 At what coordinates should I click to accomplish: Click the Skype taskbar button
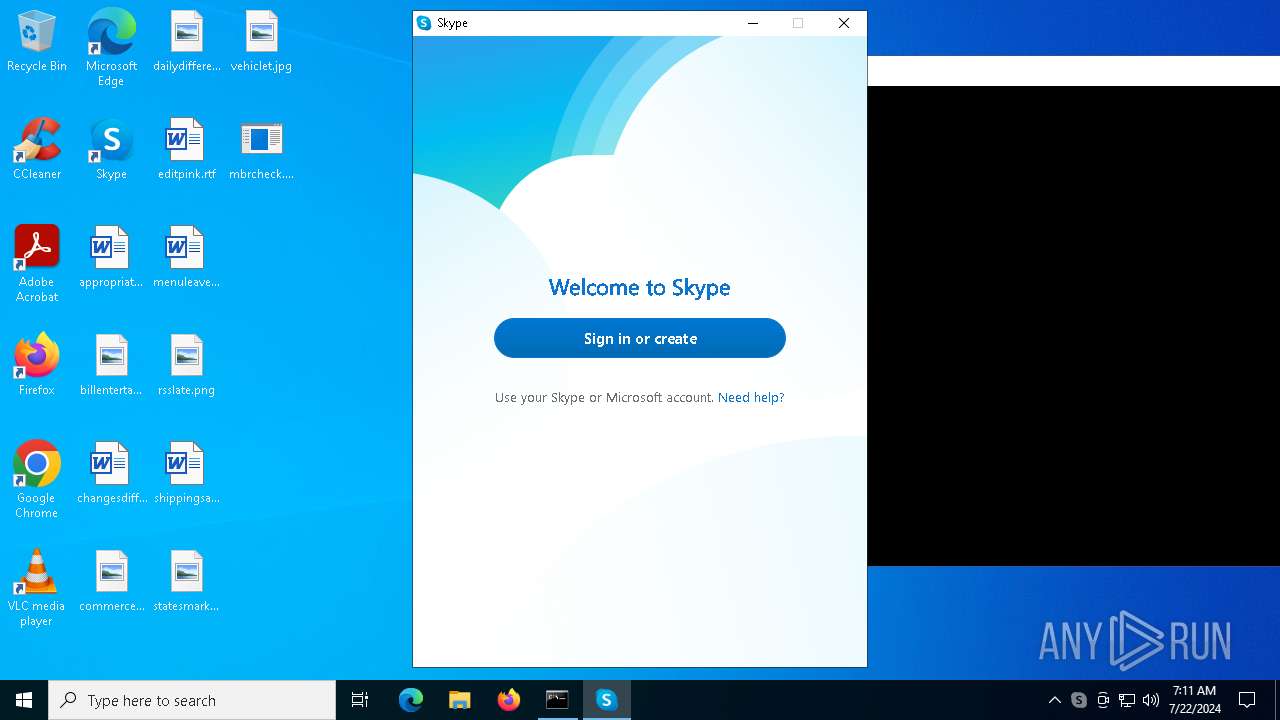click(606, 700)
